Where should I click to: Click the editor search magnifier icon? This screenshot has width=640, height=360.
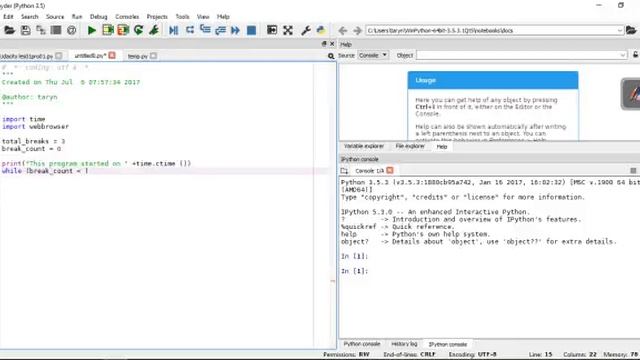(331, 56)
